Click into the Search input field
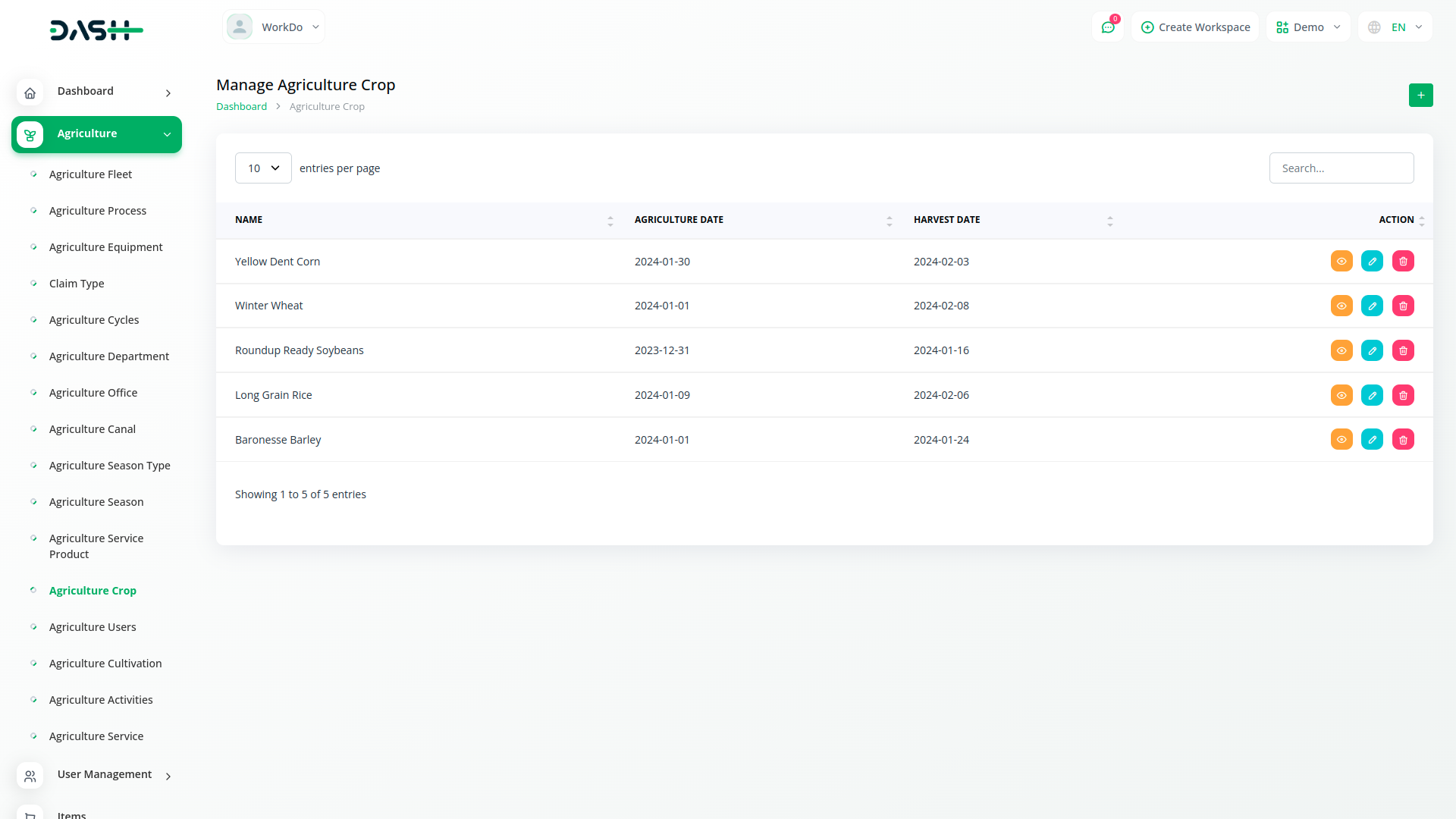The image size is (1456, 819). [x=1341, y=168]
